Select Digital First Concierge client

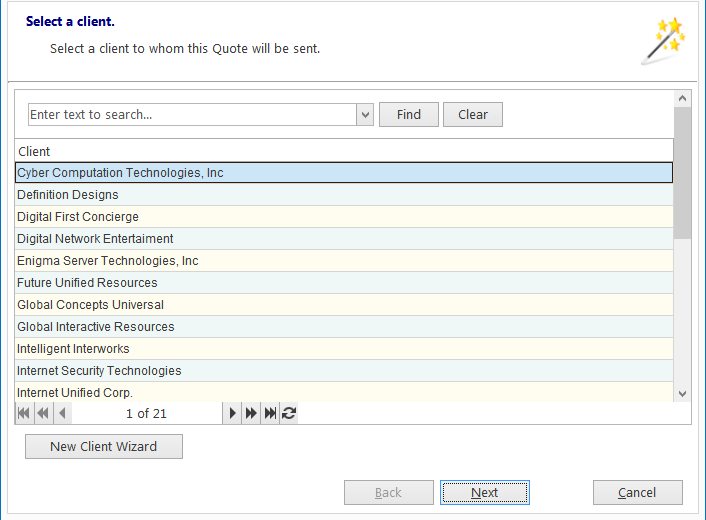(344, 217)
